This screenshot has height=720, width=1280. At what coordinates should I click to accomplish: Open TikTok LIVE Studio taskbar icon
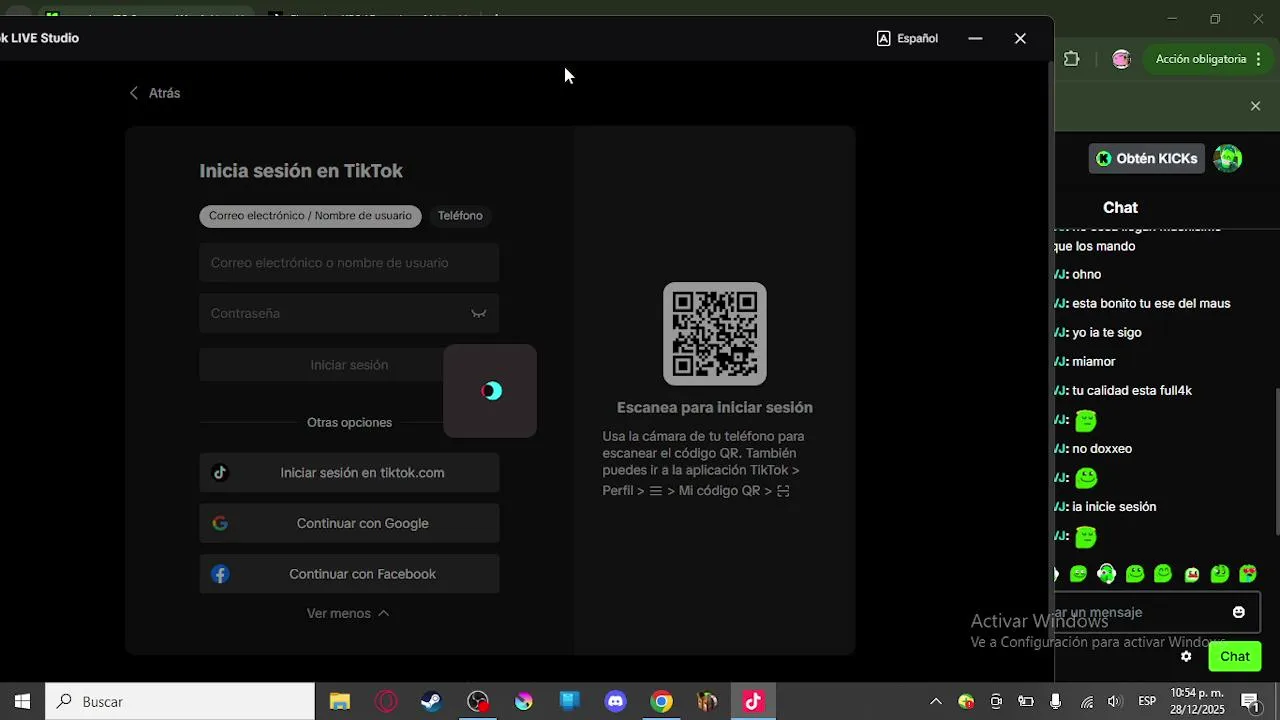753,702
